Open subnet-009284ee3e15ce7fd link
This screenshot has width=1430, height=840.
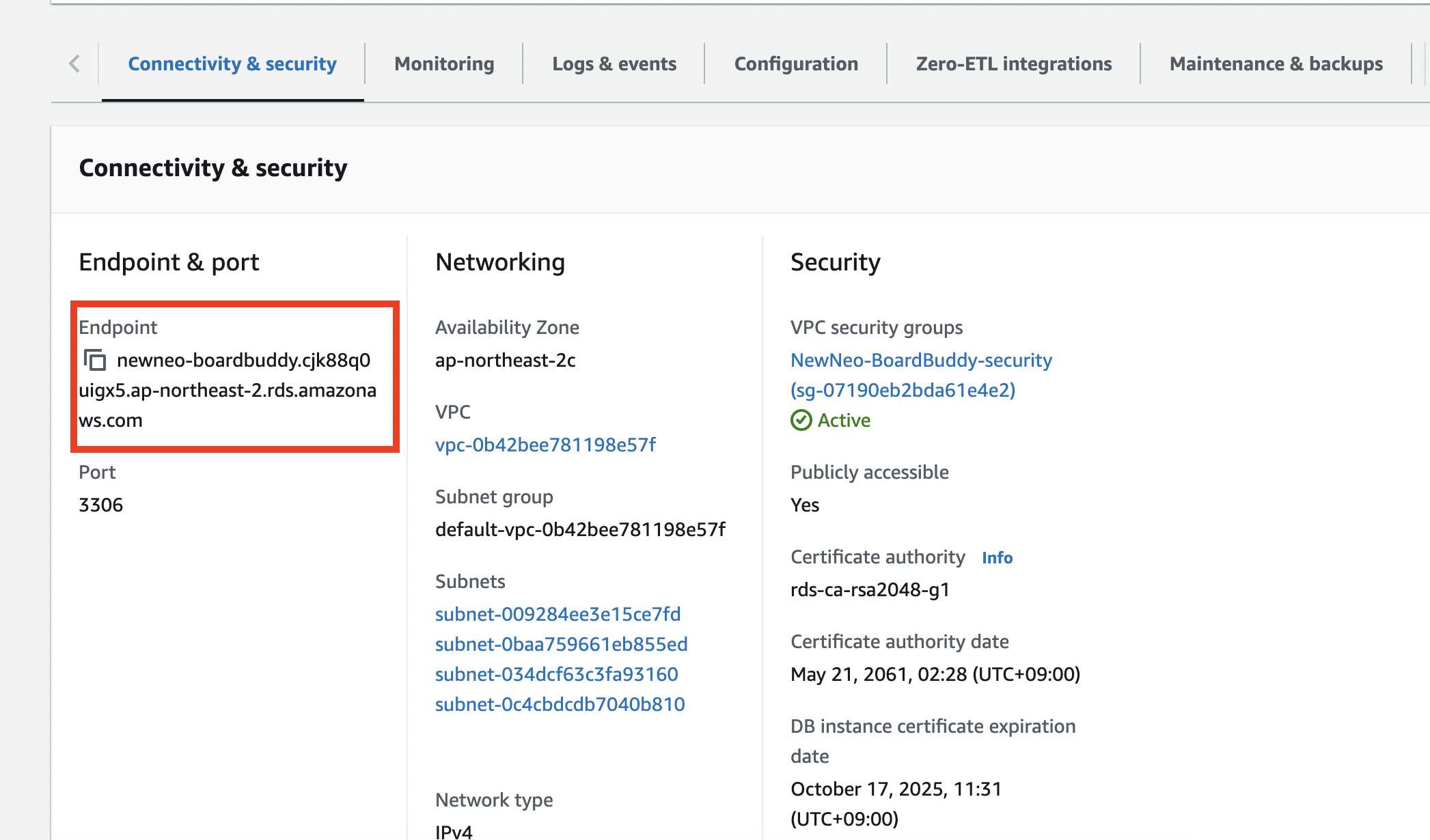tap(558, 614)
